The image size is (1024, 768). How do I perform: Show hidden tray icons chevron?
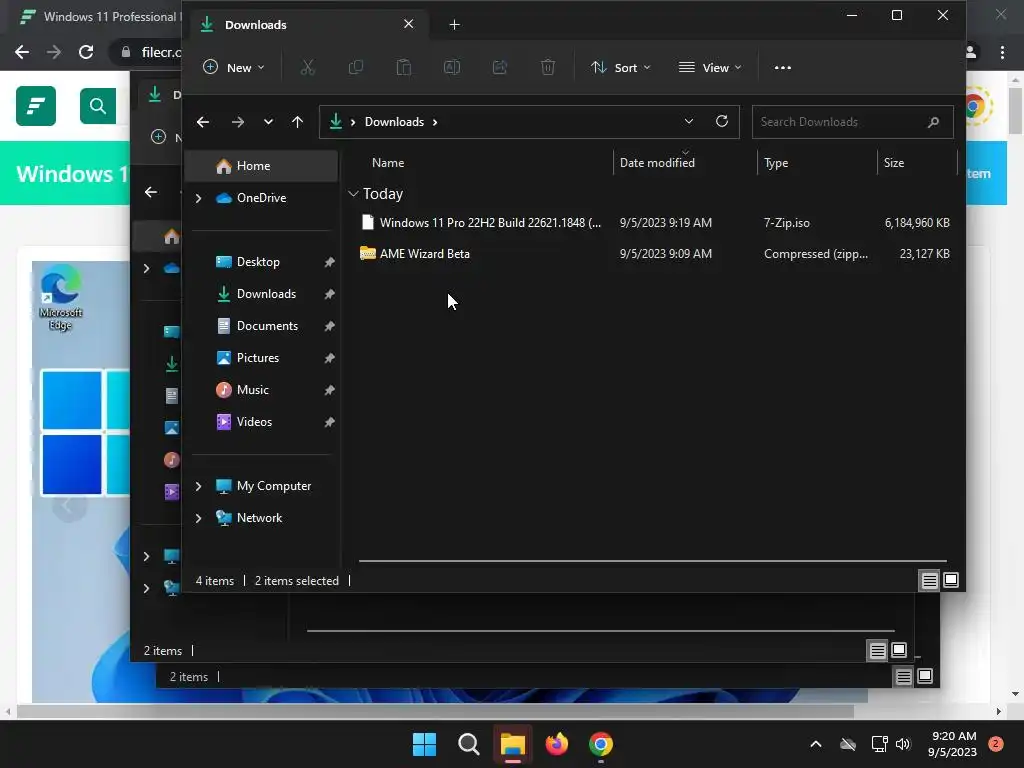tap(816, 744)
